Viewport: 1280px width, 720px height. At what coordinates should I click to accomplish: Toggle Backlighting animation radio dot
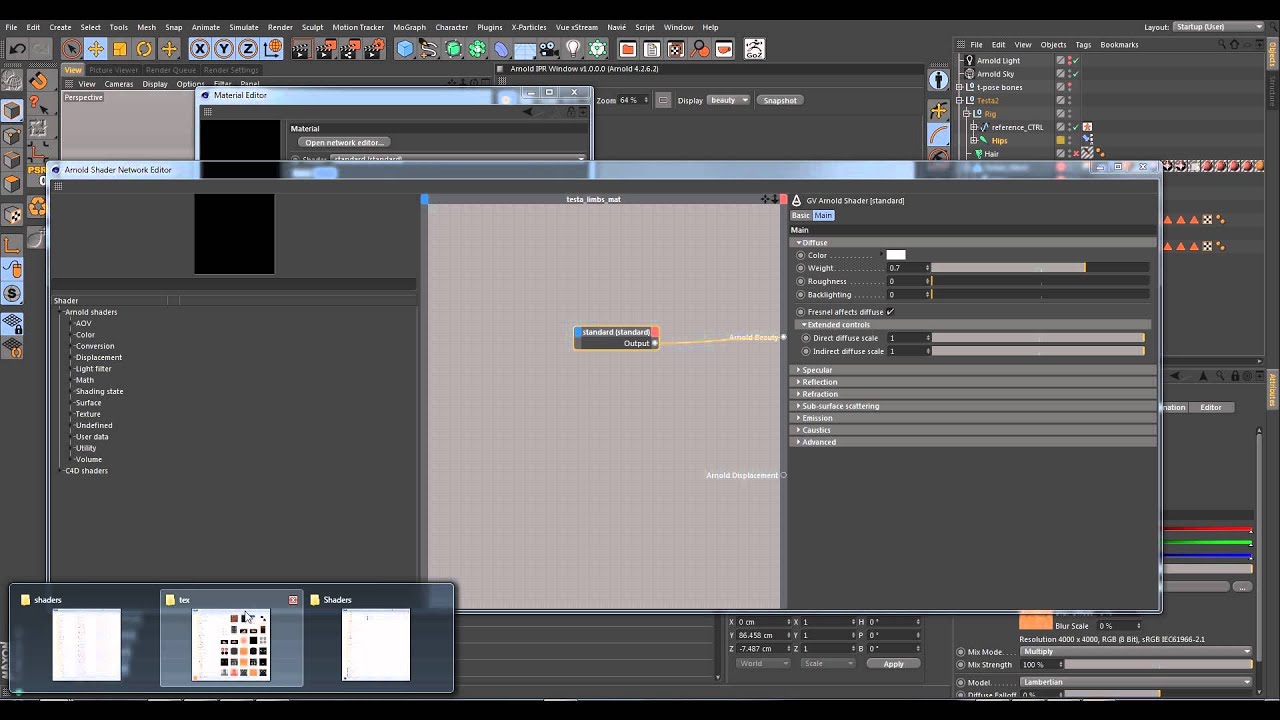[801, 295]
